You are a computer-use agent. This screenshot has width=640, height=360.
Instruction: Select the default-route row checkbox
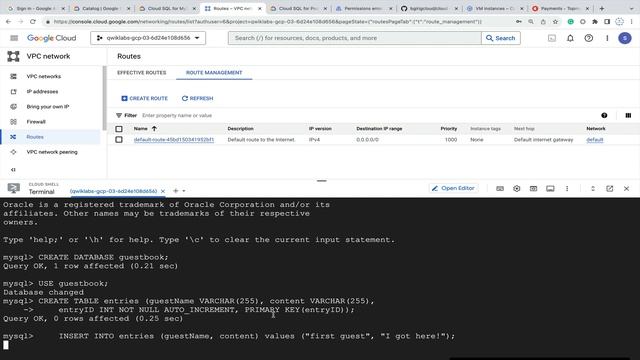(x=119, y=140)
